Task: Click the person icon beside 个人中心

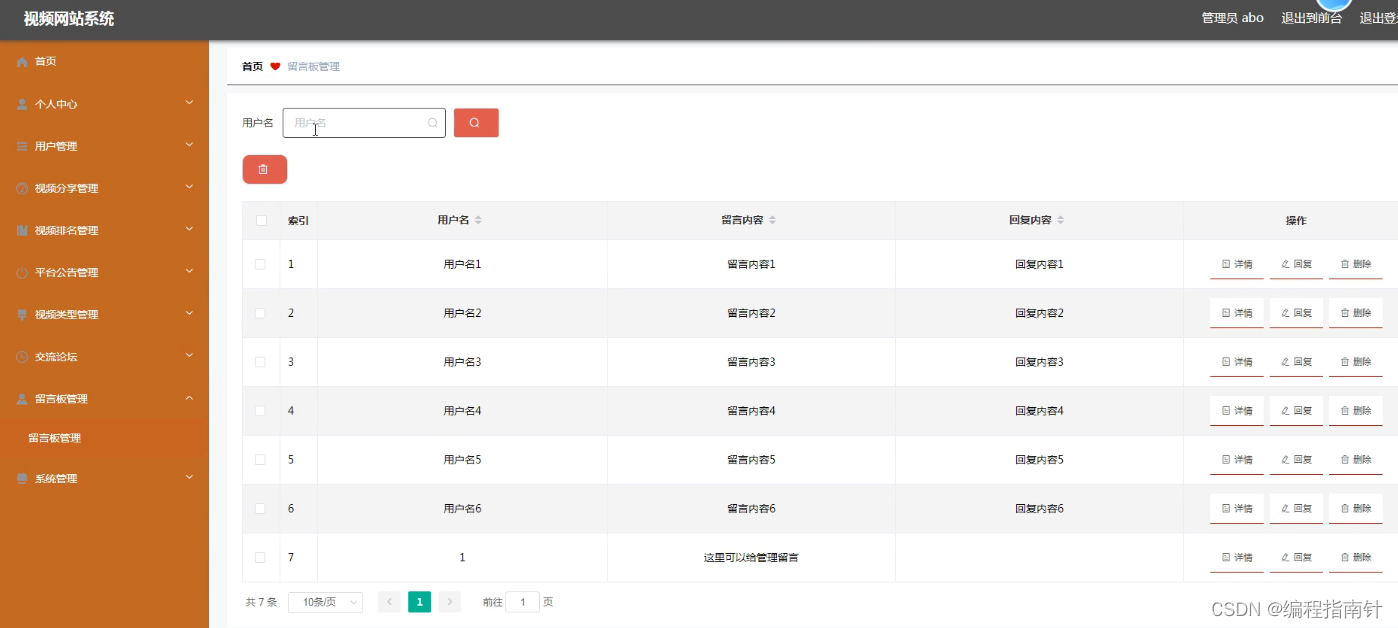Action: [x=22, y=104]
